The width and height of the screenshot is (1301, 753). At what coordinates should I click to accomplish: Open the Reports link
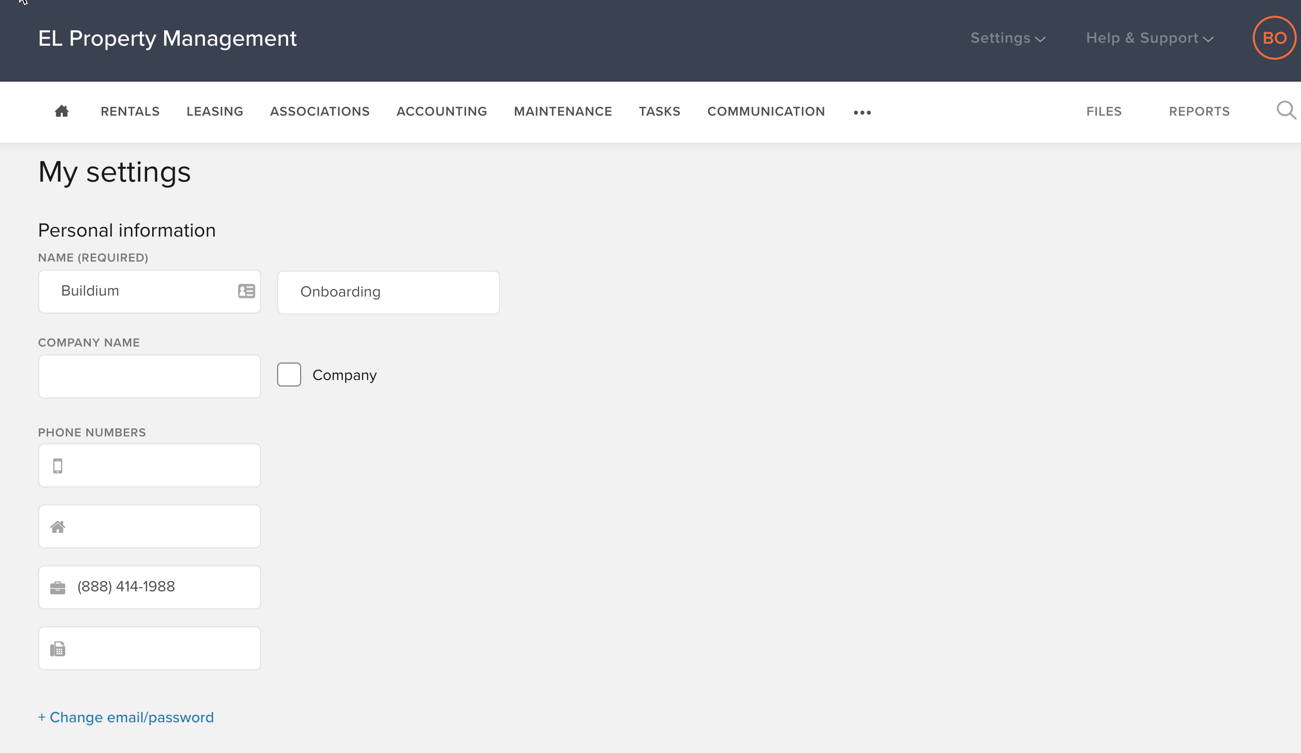[x=1198, y=111]
